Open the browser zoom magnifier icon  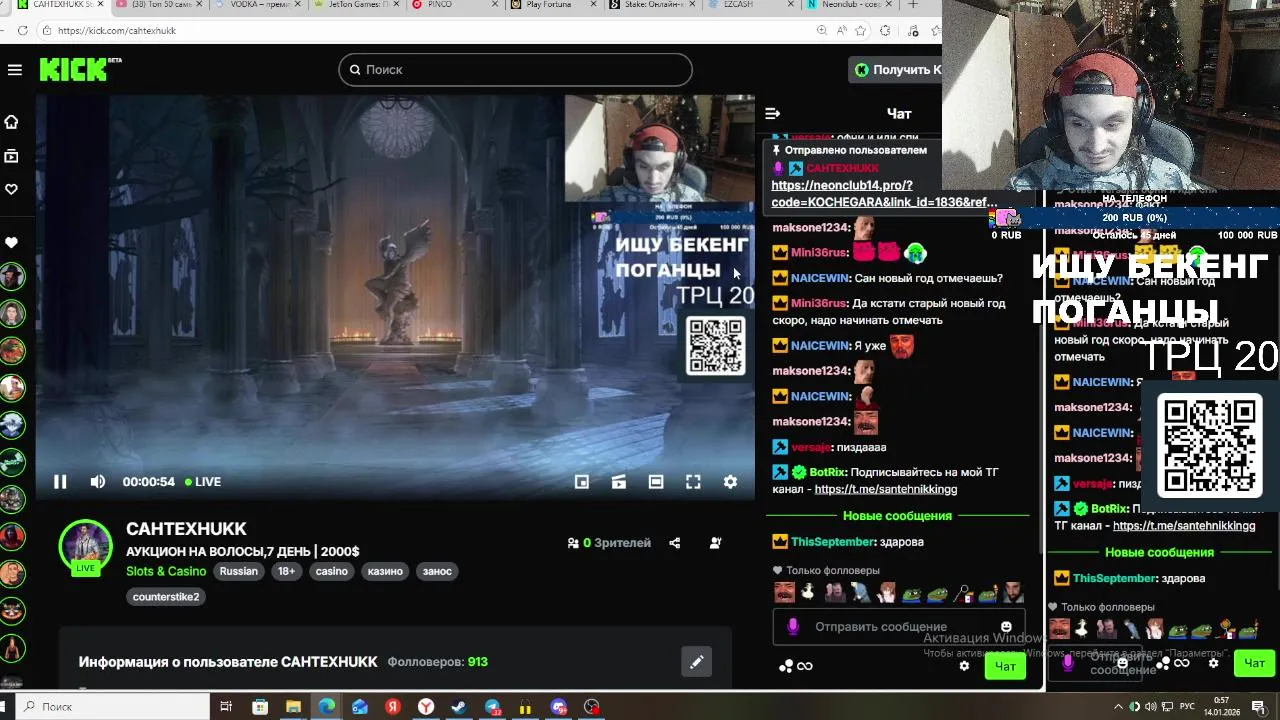tap(822, 31)
